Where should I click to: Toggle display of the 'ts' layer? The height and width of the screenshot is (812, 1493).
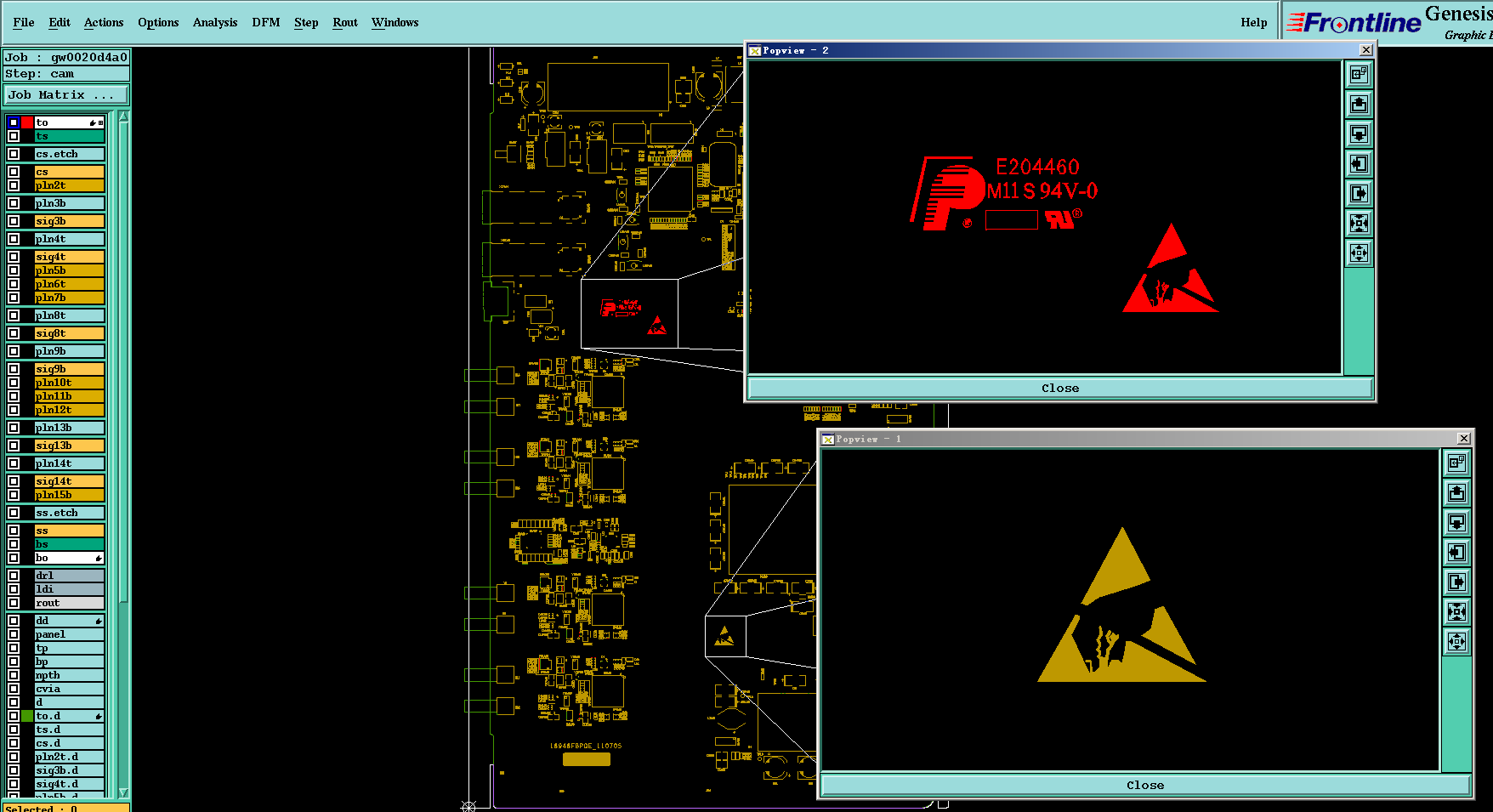[x=14, y=136]
